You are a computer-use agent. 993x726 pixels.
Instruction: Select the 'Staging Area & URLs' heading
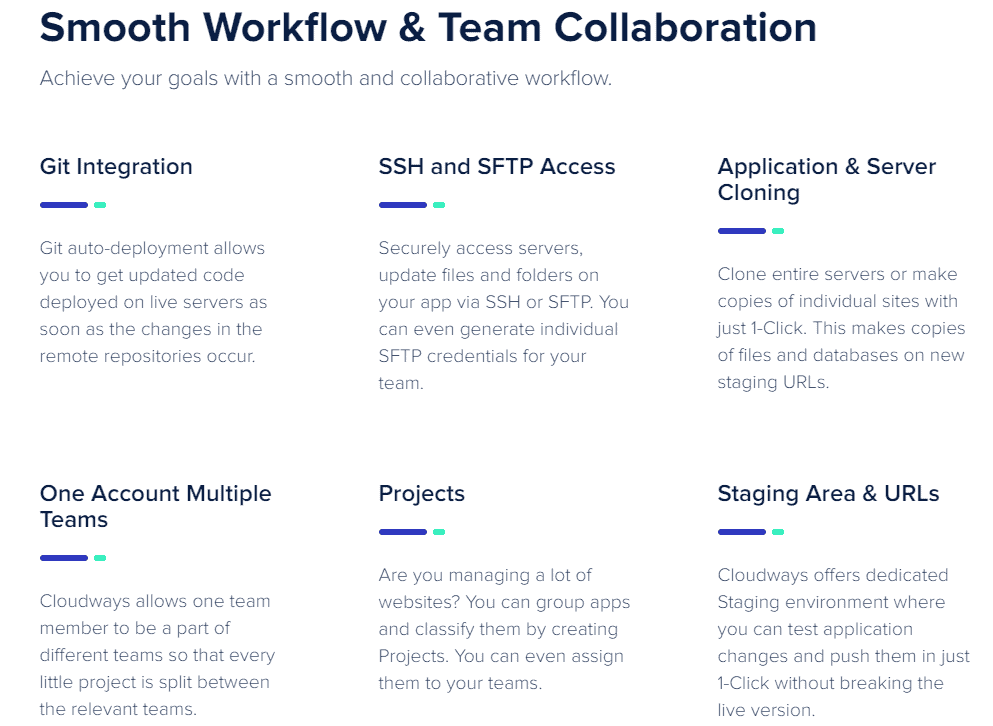tap(828, 494)
